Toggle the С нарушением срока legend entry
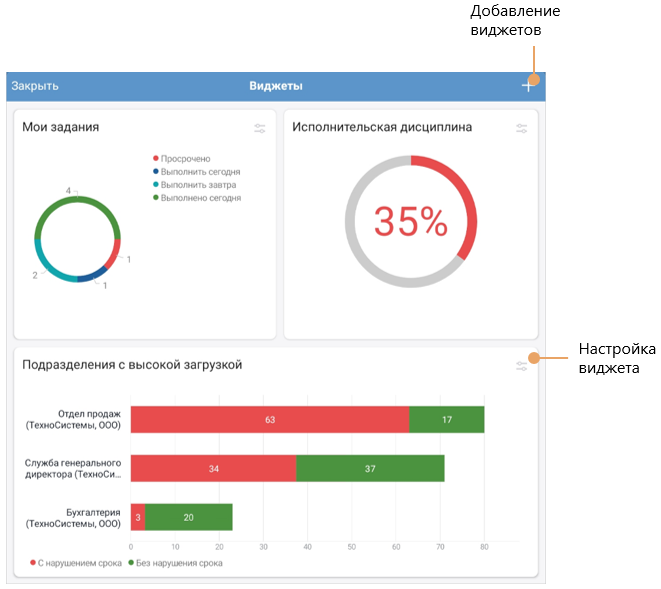 pyautogui.click(x=76, y=563)
